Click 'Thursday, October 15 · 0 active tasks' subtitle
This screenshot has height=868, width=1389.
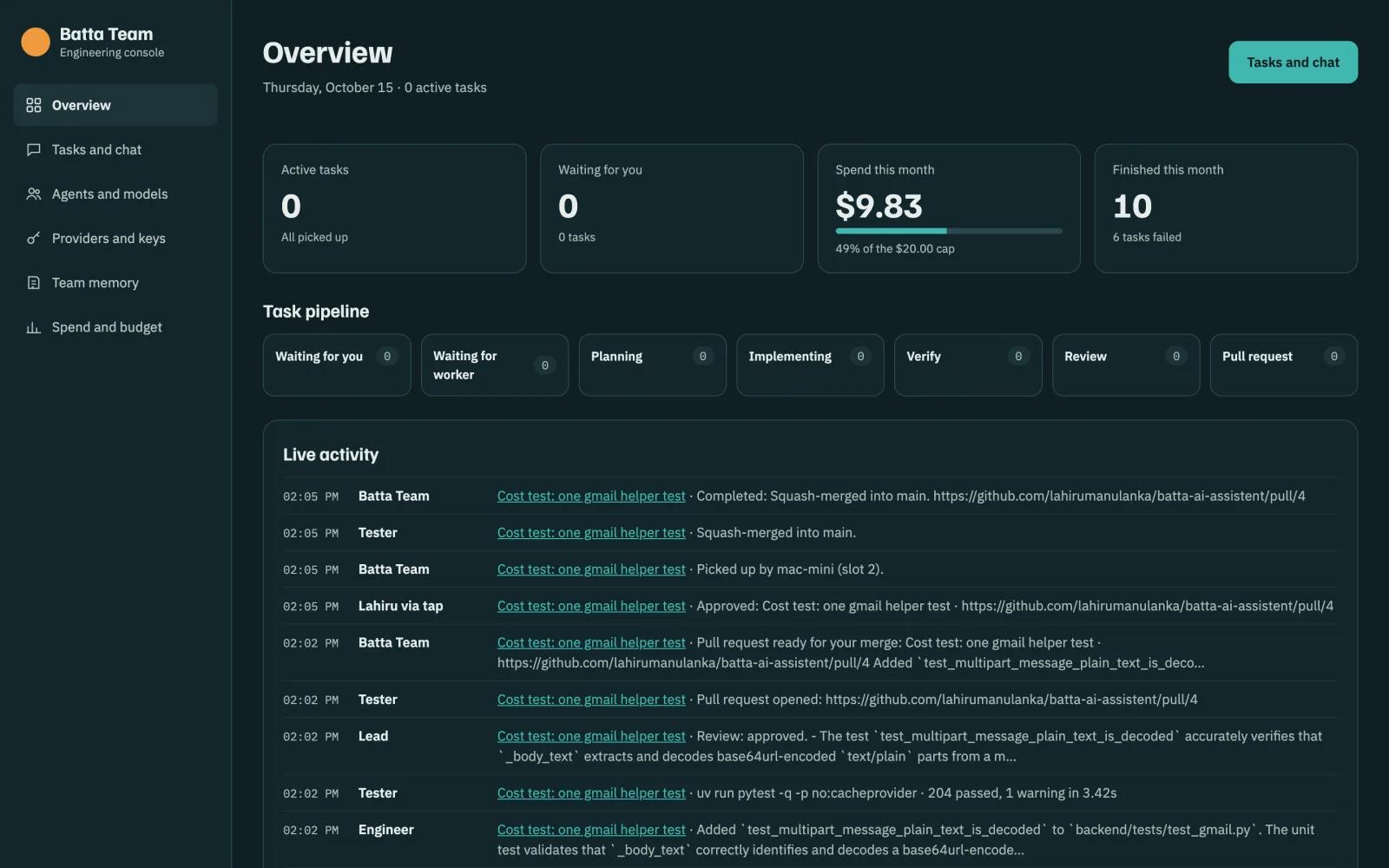pyautogui.click(x=375, y=88)
